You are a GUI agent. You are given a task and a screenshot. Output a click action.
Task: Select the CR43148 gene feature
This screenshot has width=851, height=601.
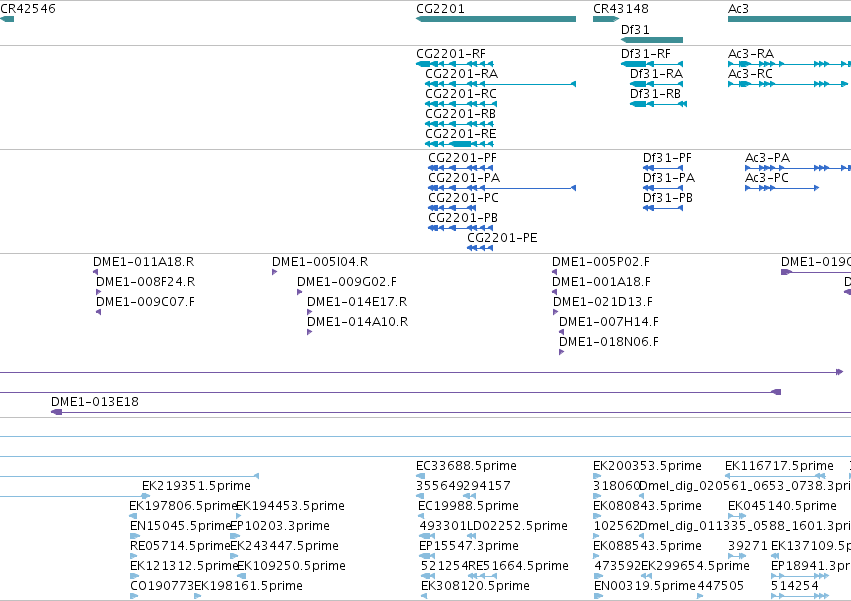[606, 19]
